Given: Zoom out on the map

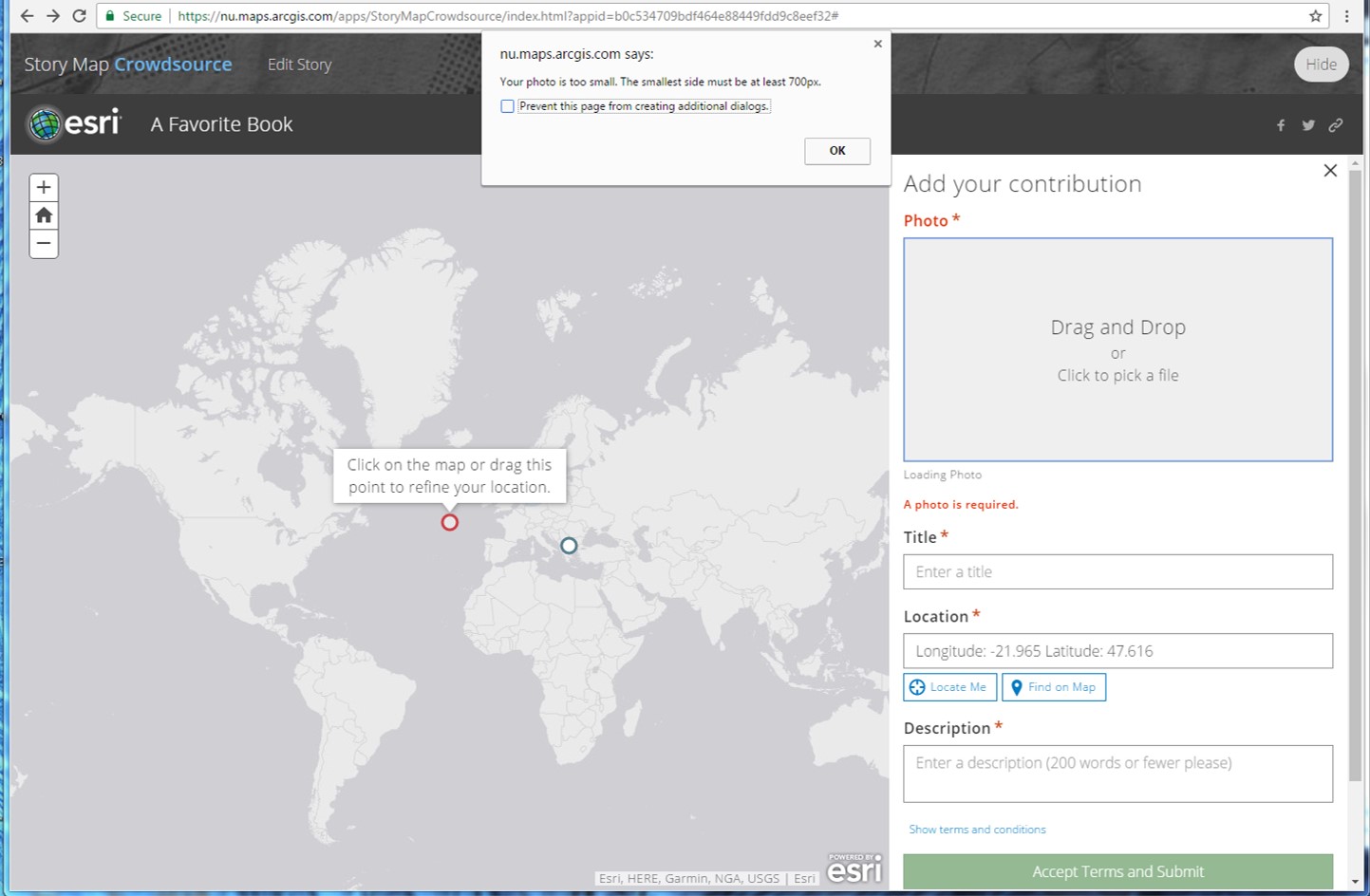Looking at the screenshot, I should click(x=44, y=244).
